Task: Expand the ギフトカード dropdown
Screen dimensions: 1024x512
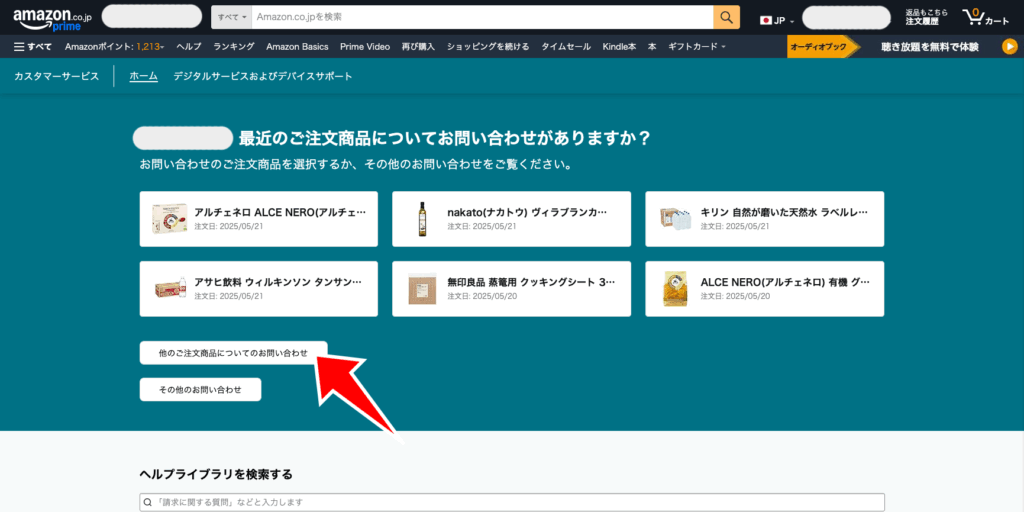Action: point(696,47)
